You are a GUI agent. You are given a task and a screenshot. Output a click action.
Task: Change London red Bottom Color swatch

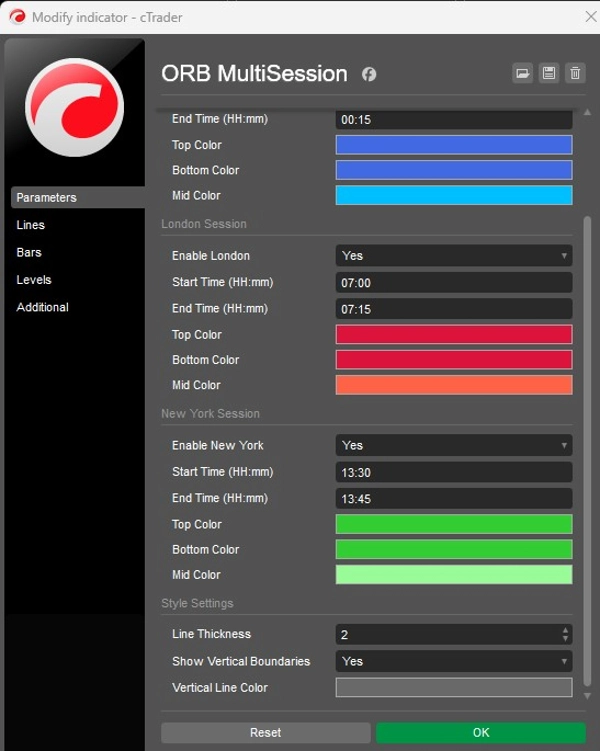454,360
